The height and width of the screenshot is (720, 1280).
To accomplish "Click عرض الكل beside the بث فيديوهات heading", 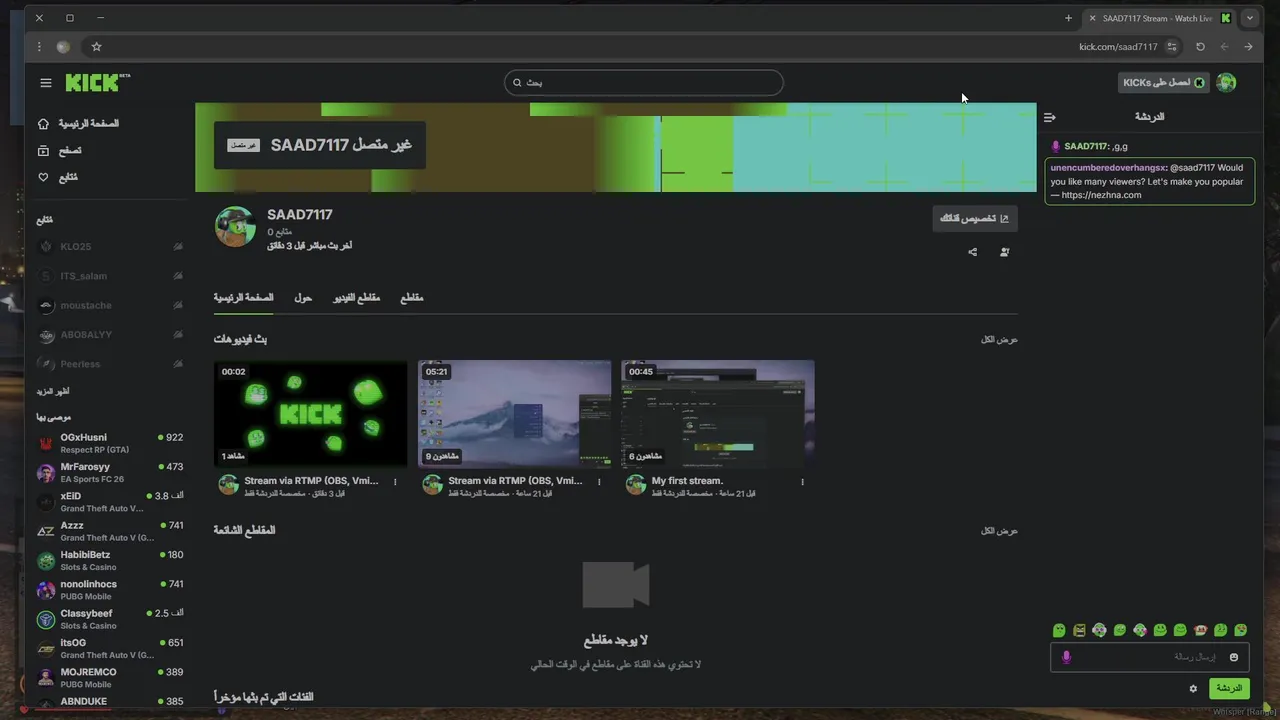I will 999,340.
